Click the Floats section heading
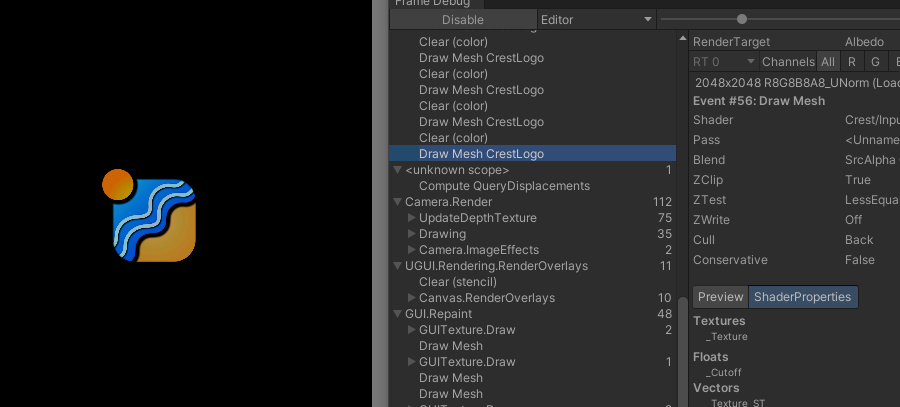The height and width of the screenshot is (407, 900). click(x=711, y=357)
